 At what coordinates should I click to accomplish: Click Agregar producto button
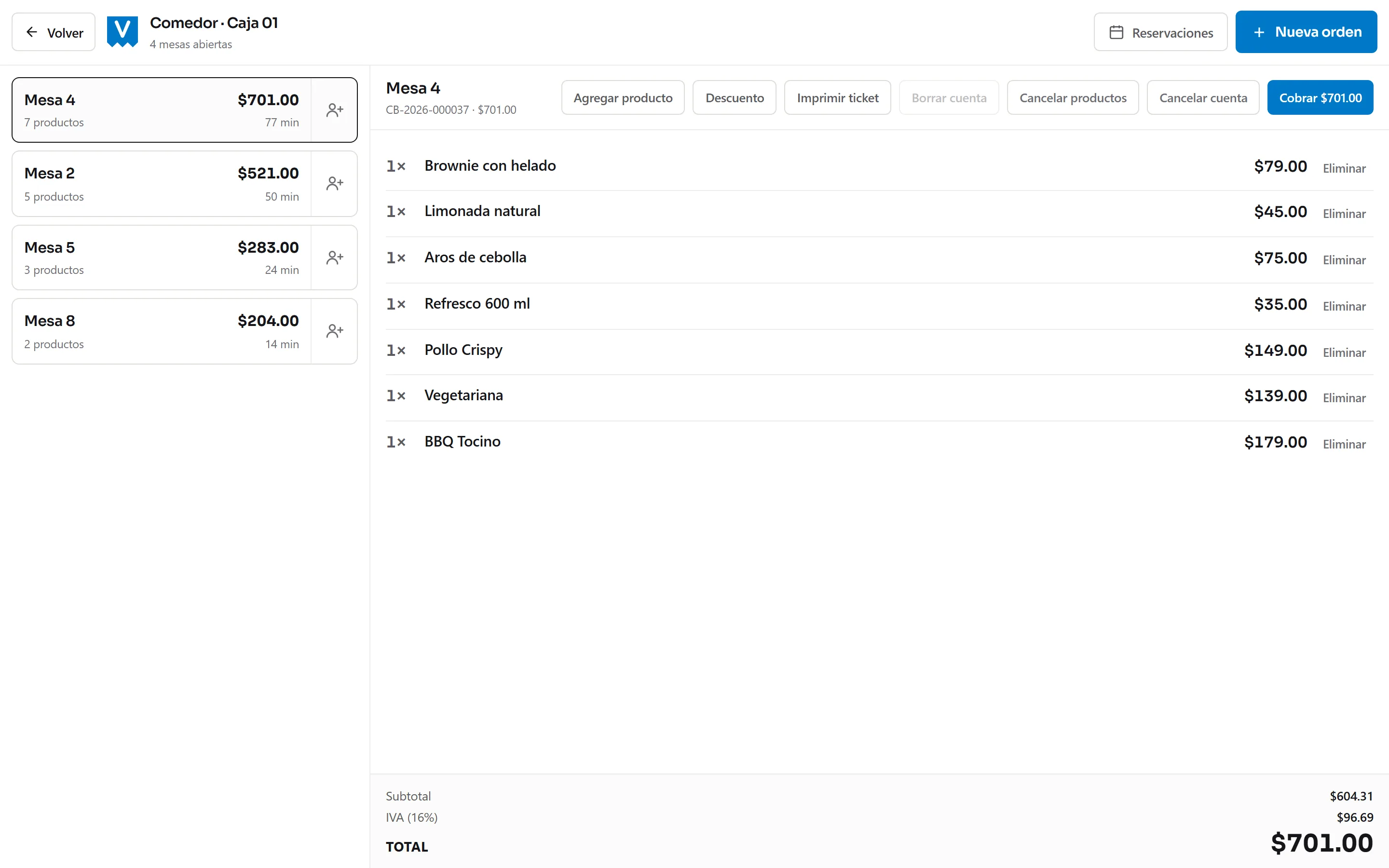623,97
